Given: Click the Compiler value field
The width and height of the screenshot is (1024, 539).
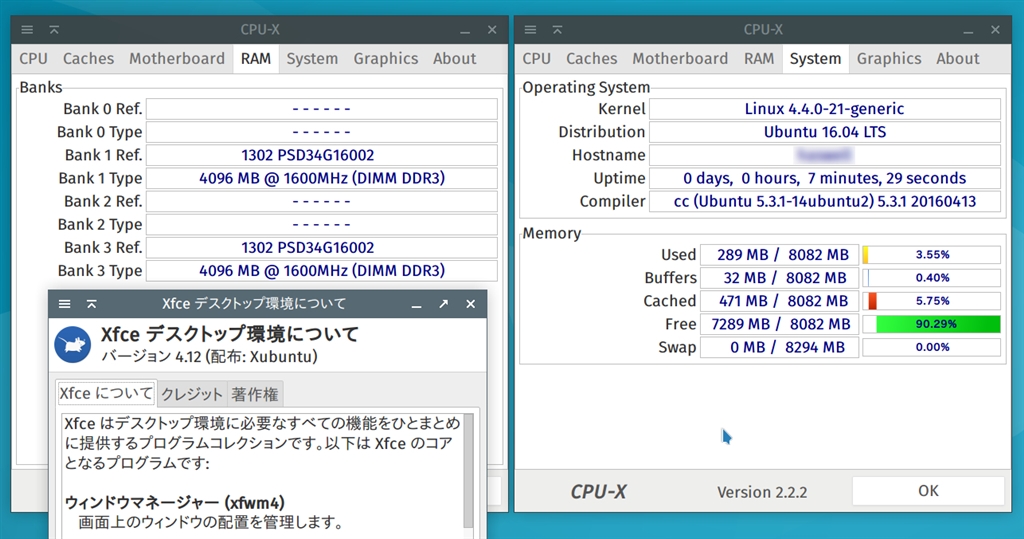Looking at the screenshot, I should point(825,201).
